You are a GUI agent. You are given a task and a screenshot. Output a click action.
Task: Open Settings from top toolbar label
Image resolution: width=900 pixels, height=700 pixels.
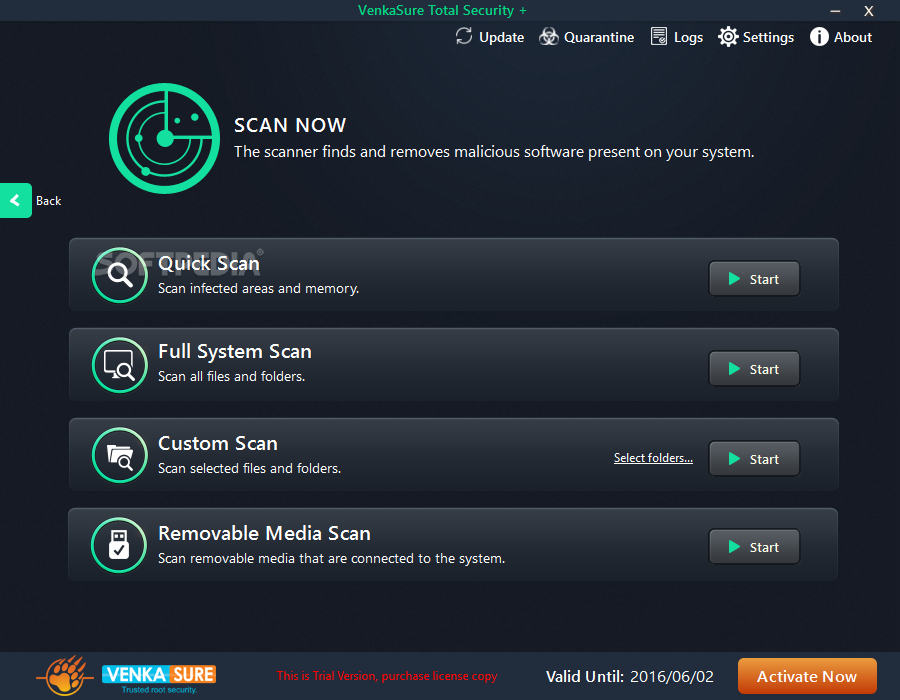[768, 37]
